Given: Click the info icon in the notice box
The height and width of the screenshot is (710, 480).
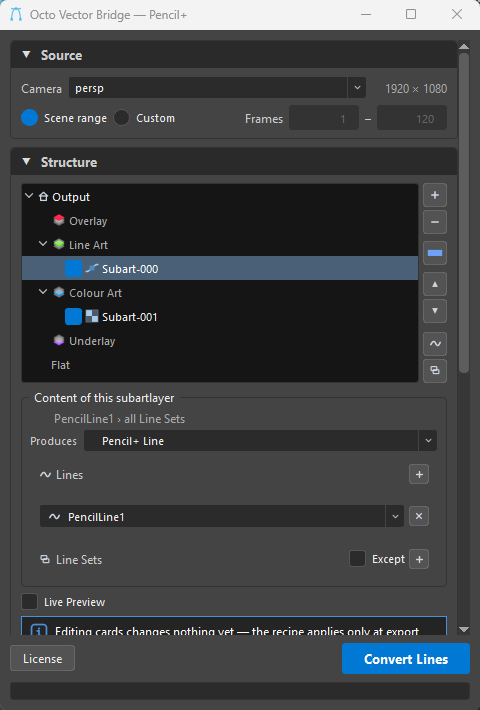Looking at the screenshot, I should [x=38, y=630].
